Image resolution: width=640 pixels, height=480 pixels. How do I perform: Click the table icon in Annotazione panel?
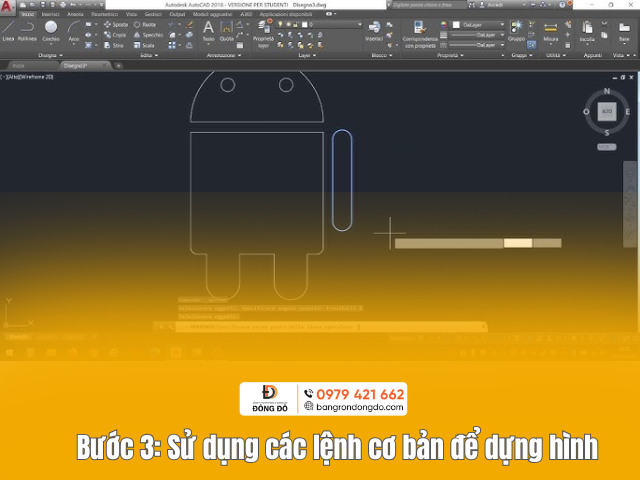pyautogui.click(x=240, y=45)
